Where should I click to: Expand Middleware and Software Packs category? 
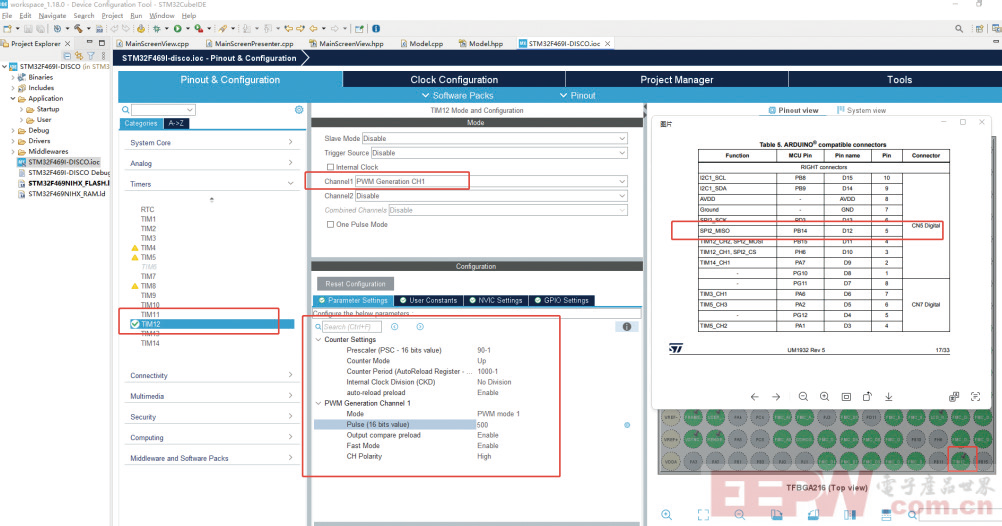211,458
